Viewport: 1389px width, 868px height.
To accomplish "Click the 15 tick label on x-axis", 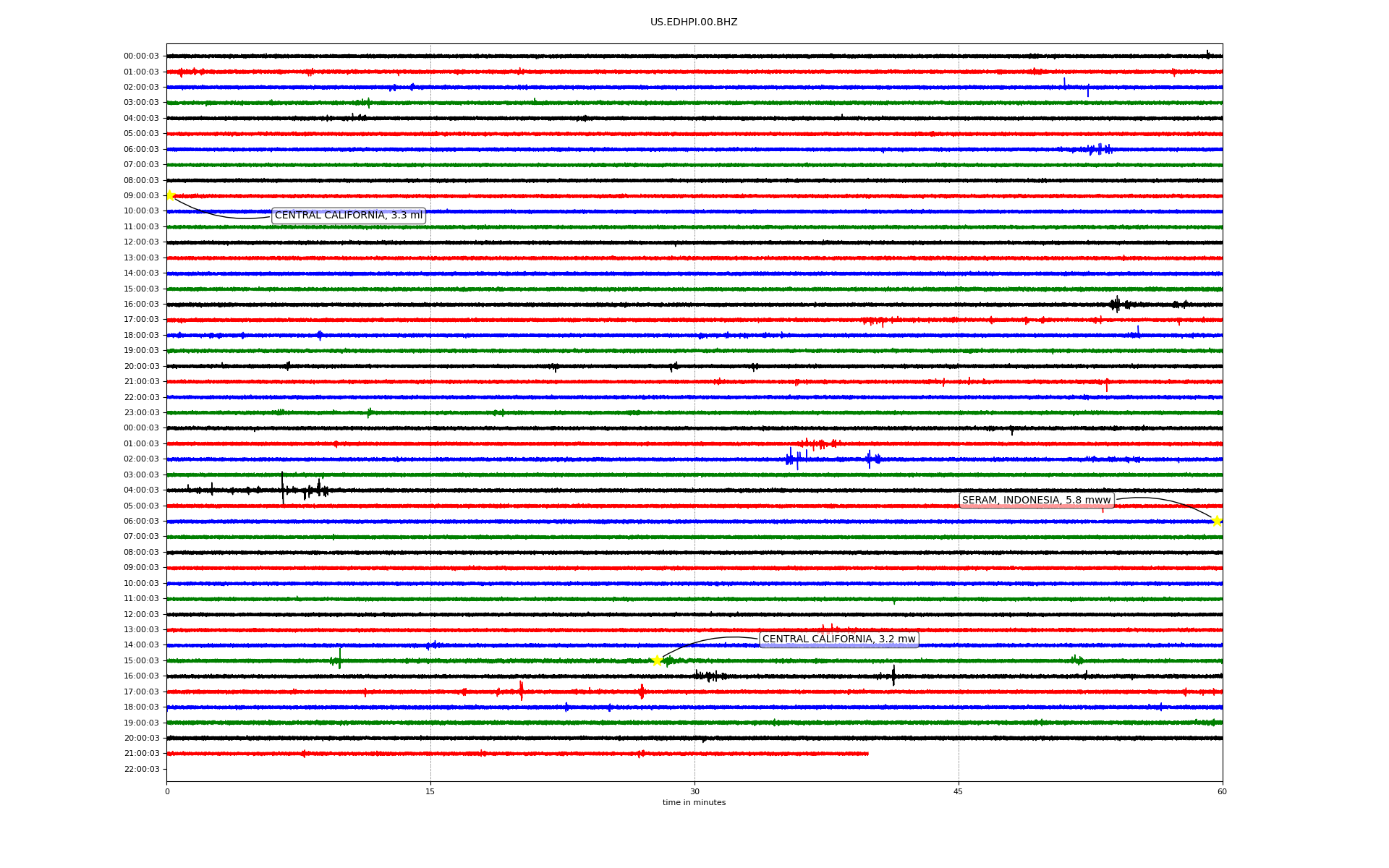I will pyautogui.click(x=430, y=791).
